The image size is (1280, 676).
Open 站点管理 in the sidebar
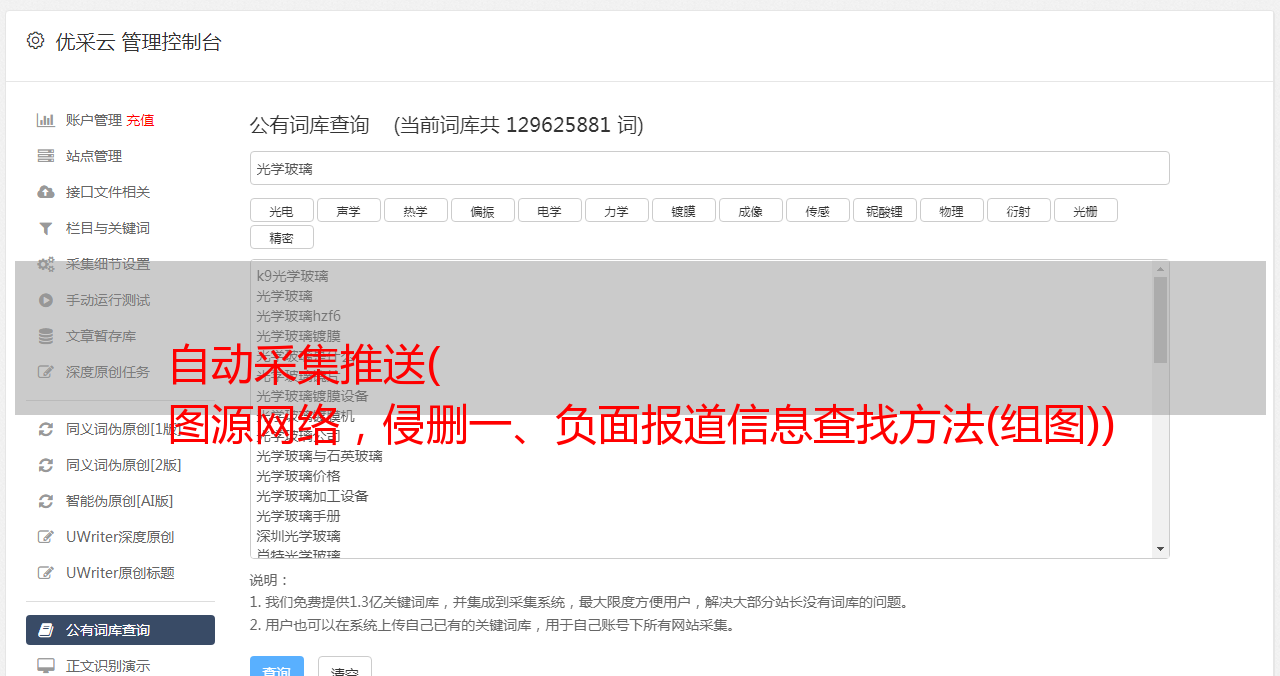94,156
